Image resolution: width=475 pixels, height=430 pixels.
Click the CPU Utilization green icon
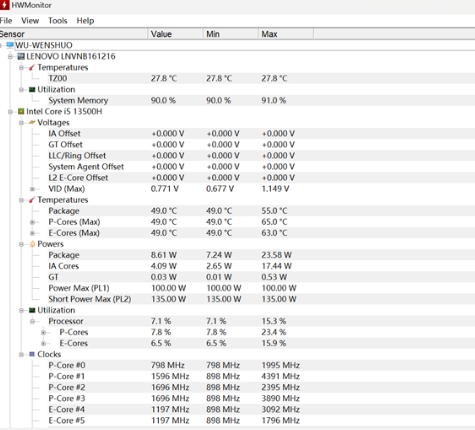coord(32,310)
